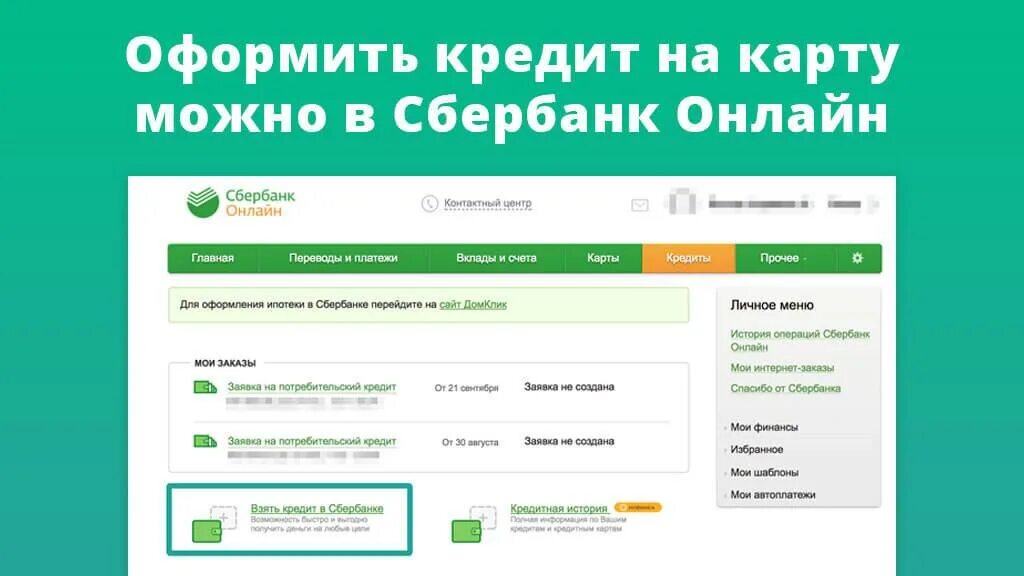Open Вклады и счета tab
The width and height of the screenshot is (1024, 576).
(496, 258)
